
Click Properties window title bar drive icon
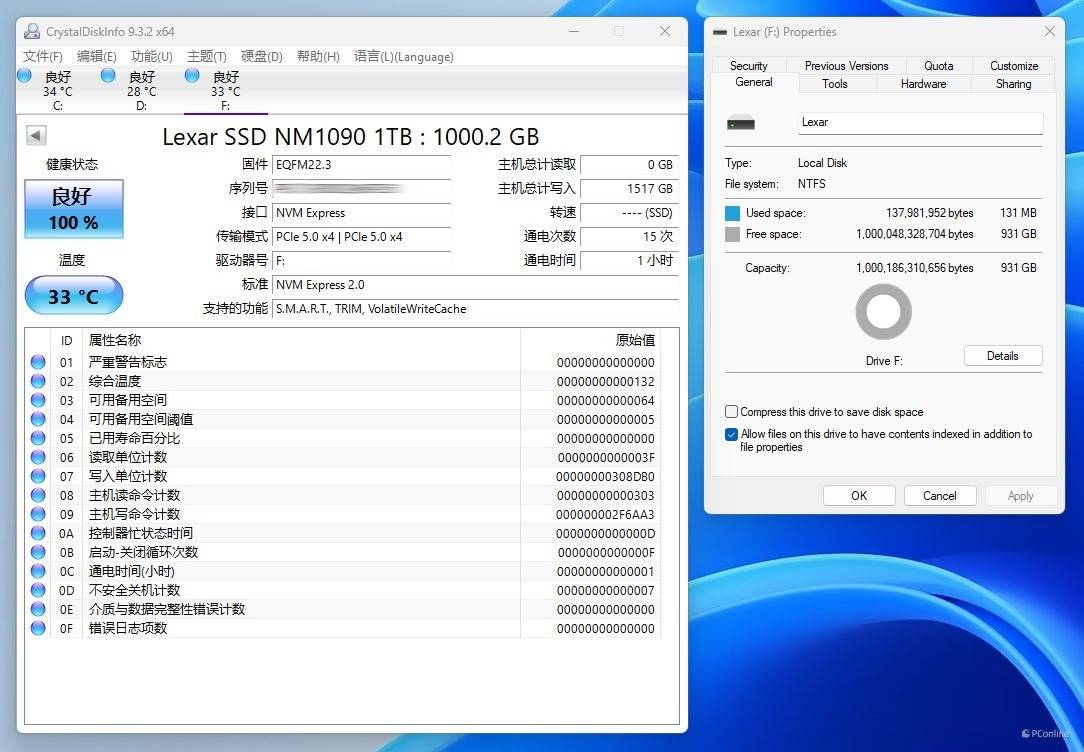pos(720,32)
